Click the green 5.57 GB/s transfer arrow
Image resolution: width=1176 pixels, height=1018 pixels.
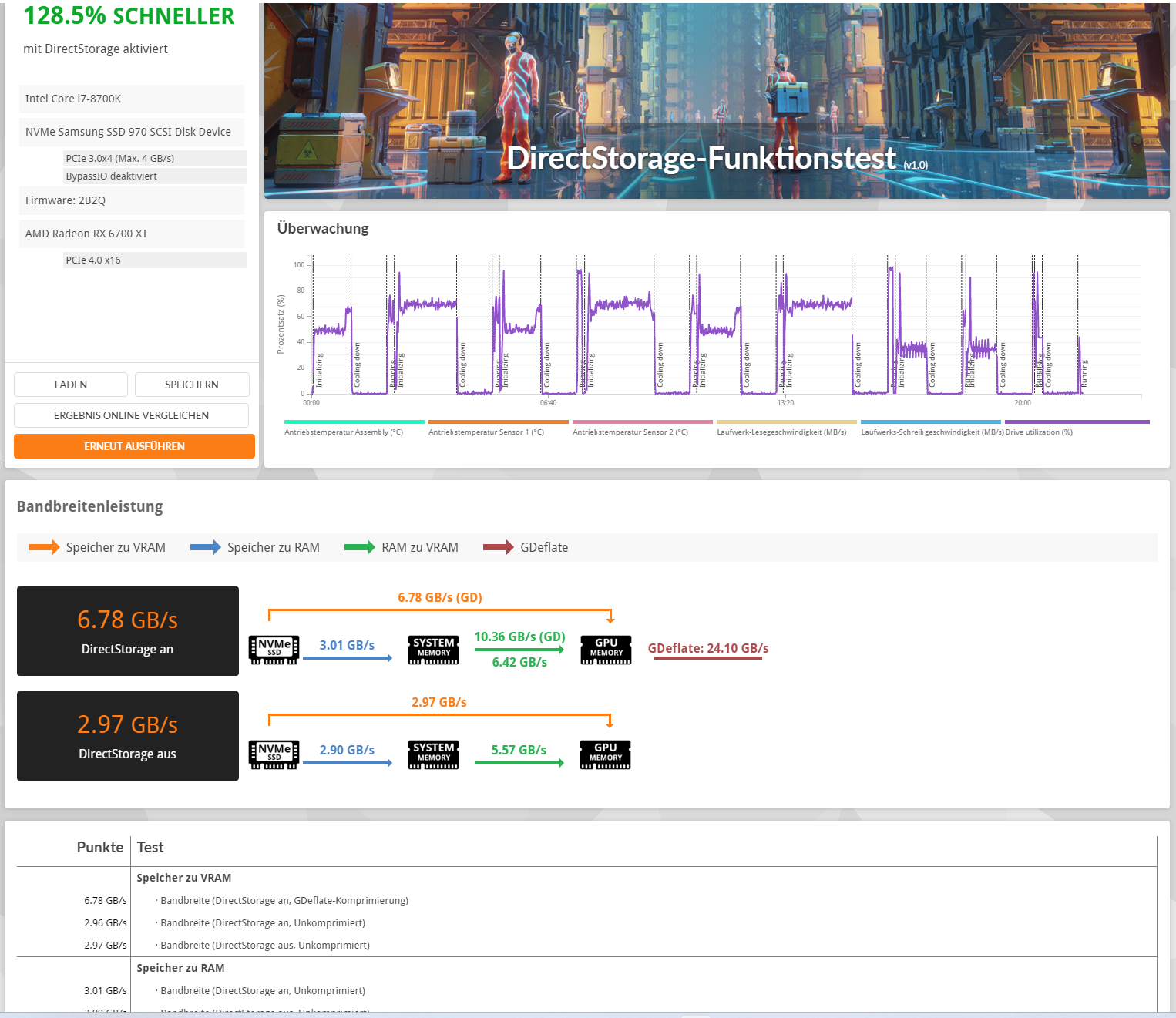tap(519, 762)
